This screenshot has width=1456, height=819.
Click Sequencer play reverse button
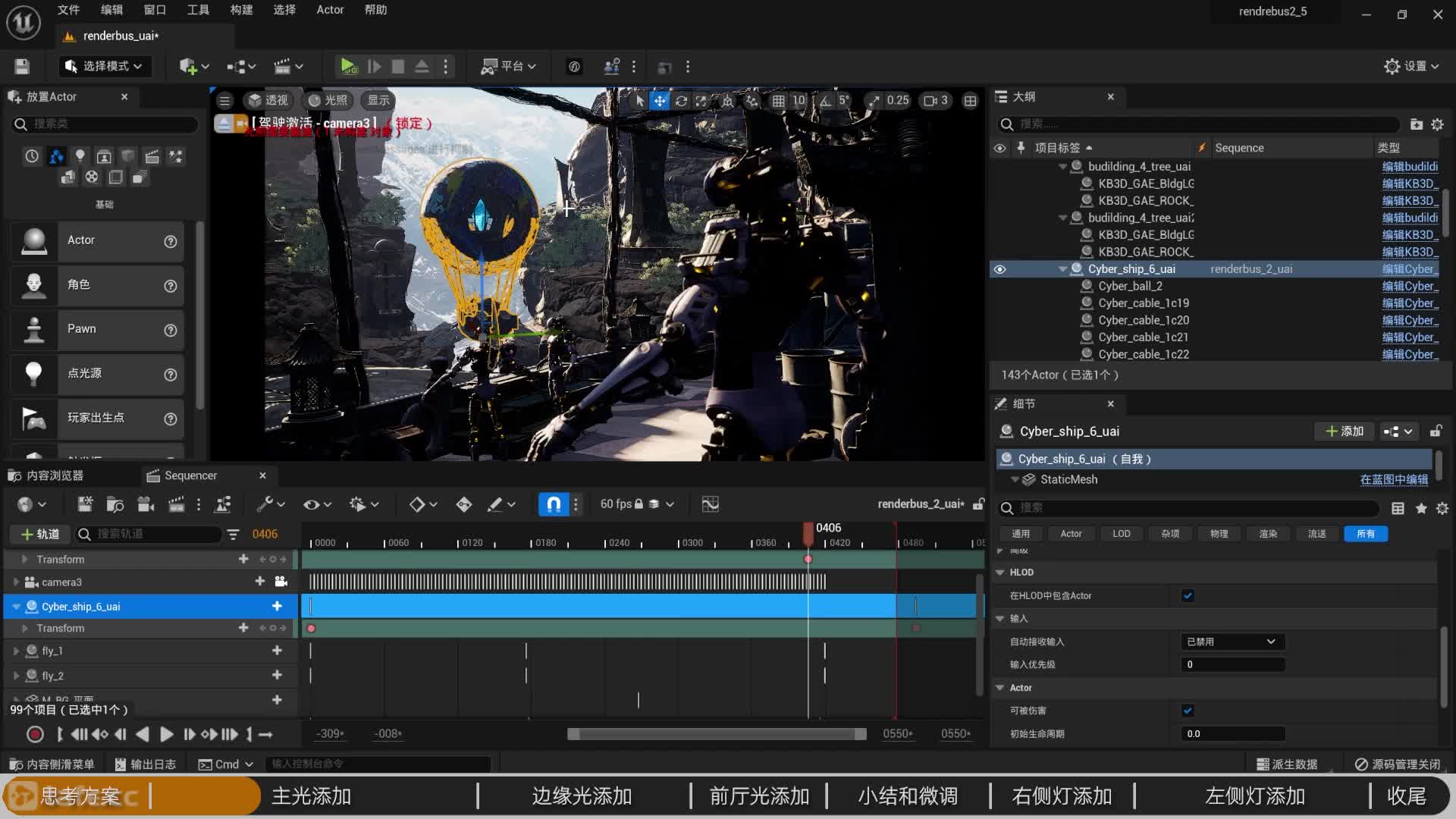tap(142, 735)
